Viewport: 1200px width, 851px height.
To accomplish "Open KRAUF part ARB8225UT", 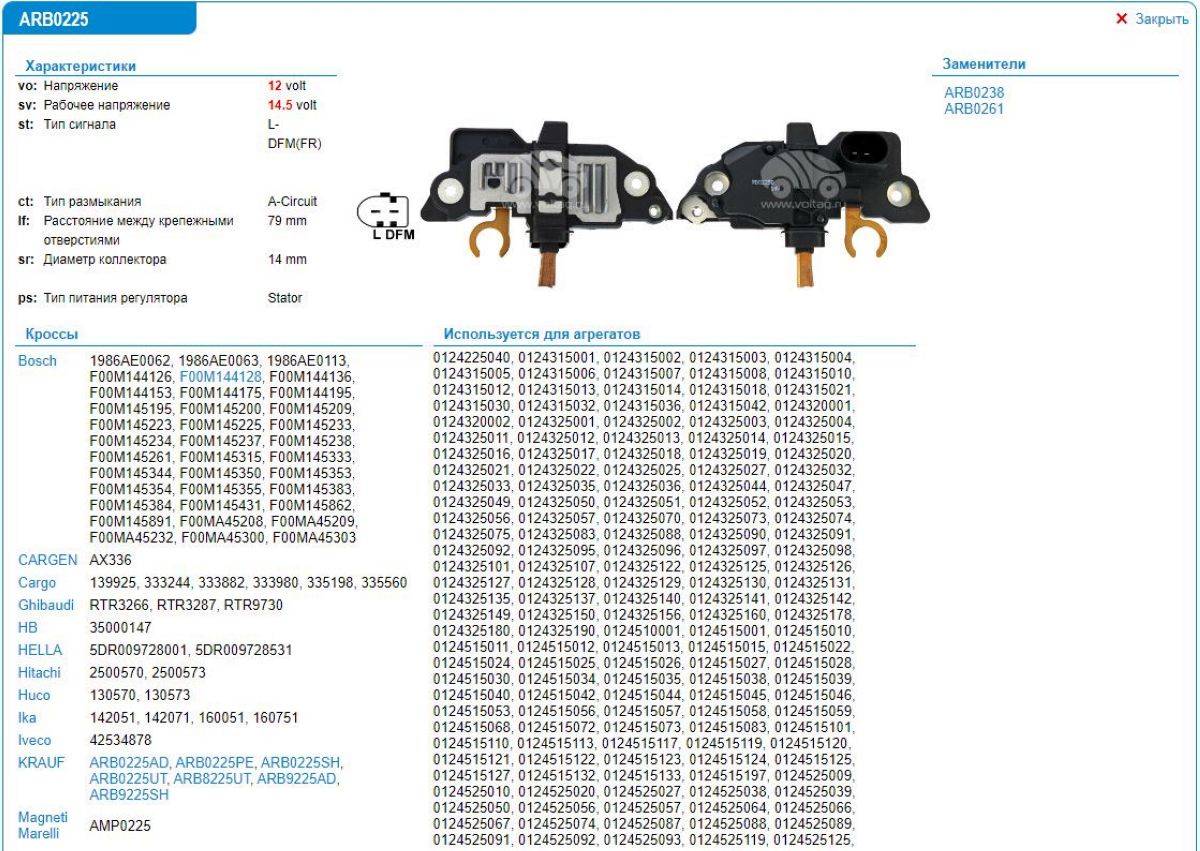I will [212, 779].
